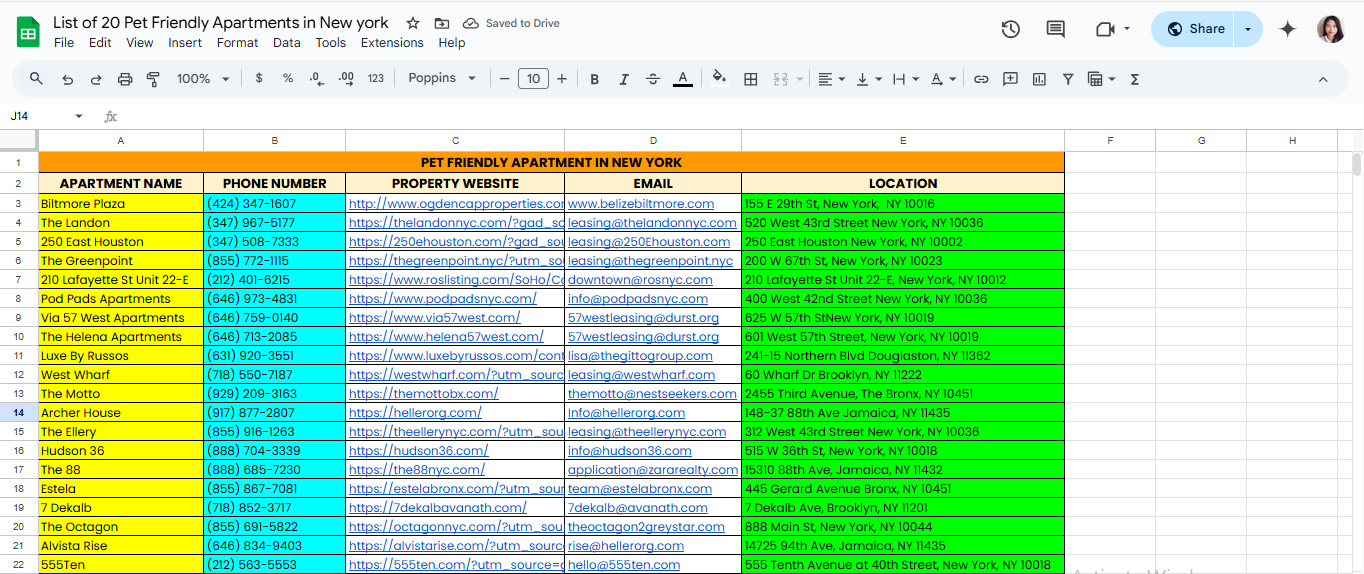Open the View menu
Screen dimensions: 1364x574
(140, 43)
